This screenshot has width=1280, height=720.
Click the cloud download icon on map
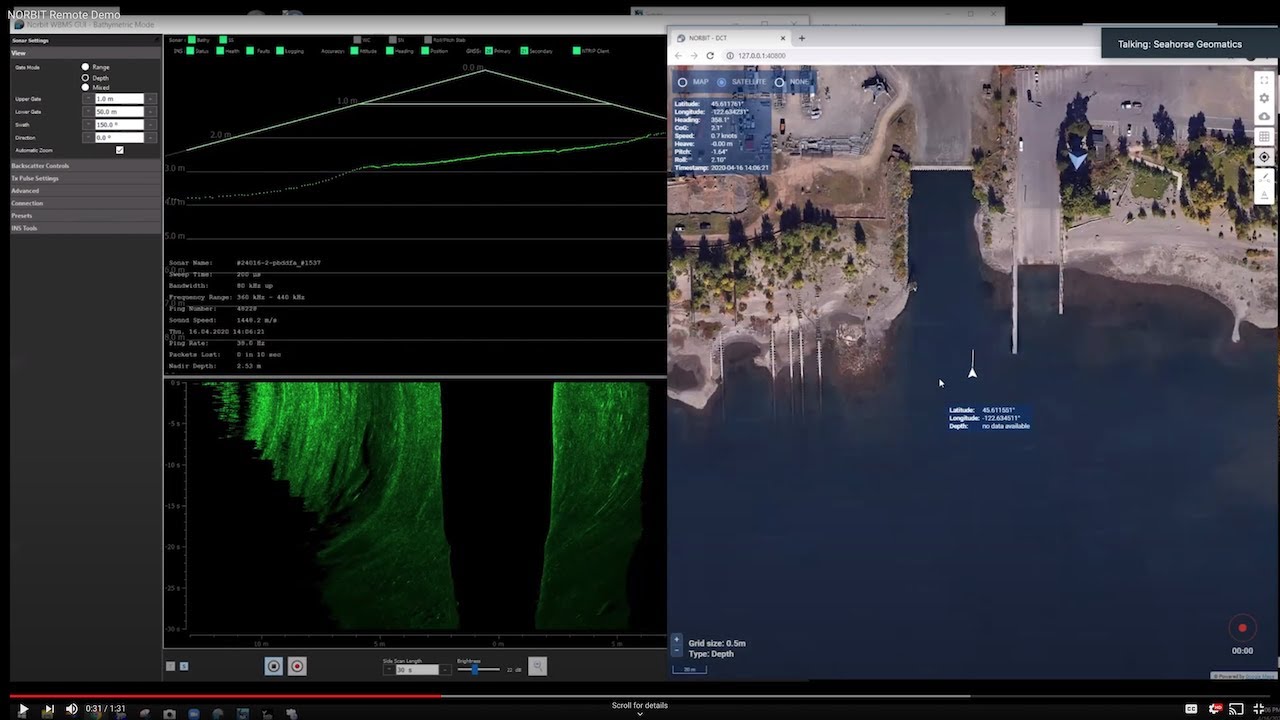(1264, 117)
